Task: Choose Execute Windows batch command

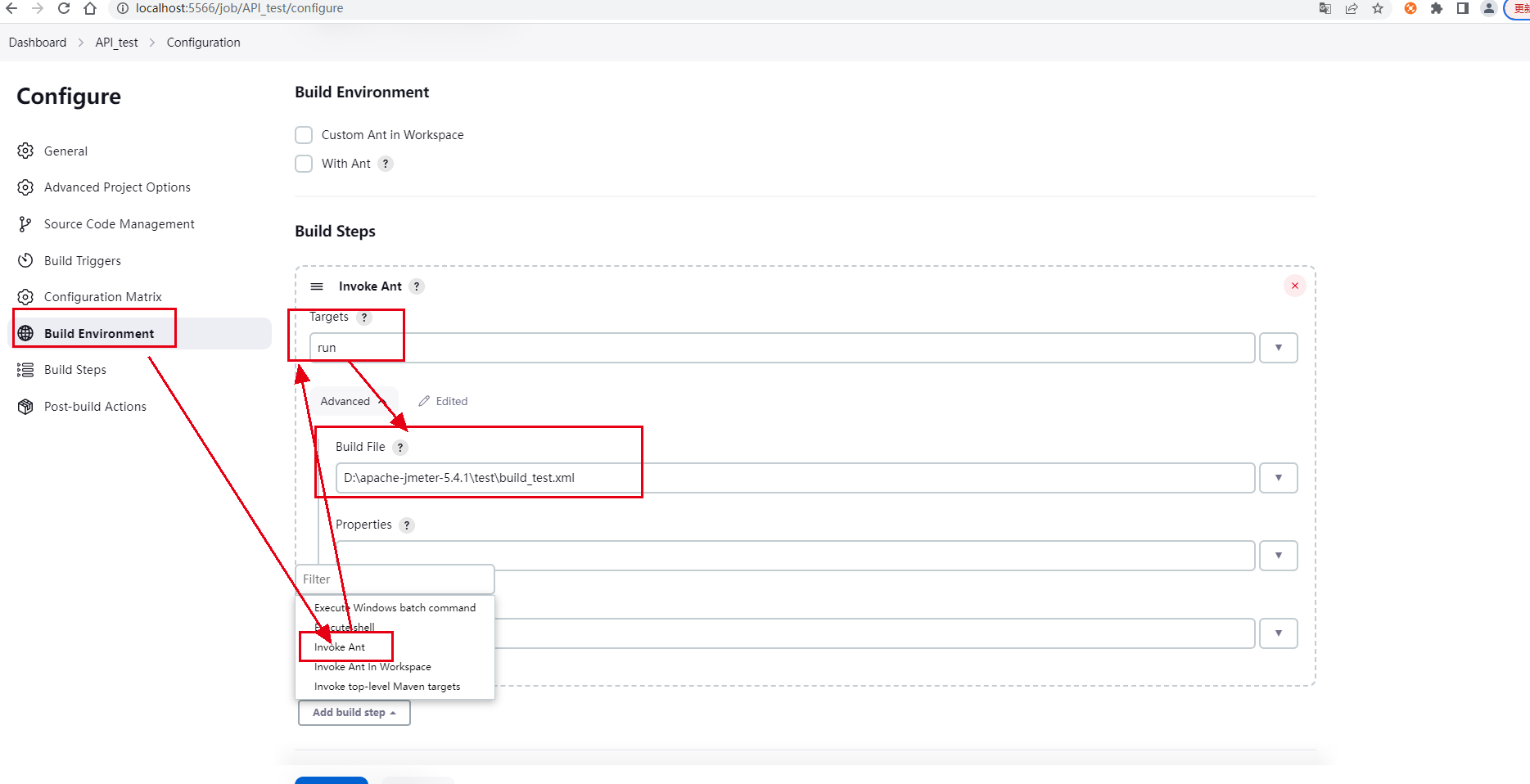Action: tap(395, 608)
